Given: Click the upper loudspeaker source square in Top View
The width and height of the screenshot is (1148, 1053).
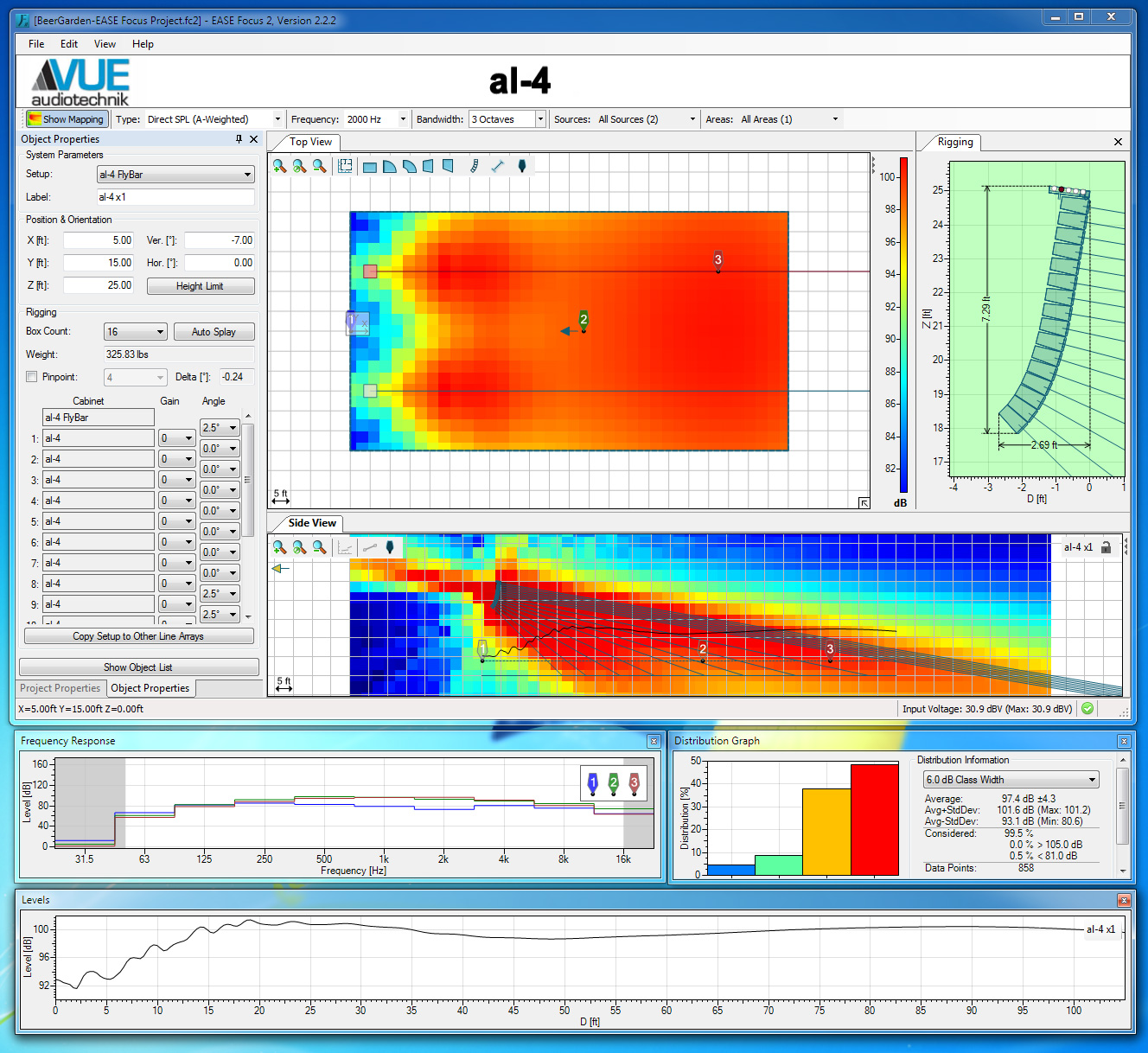Looking at the screenshot, I should click(x=370, y=271).
